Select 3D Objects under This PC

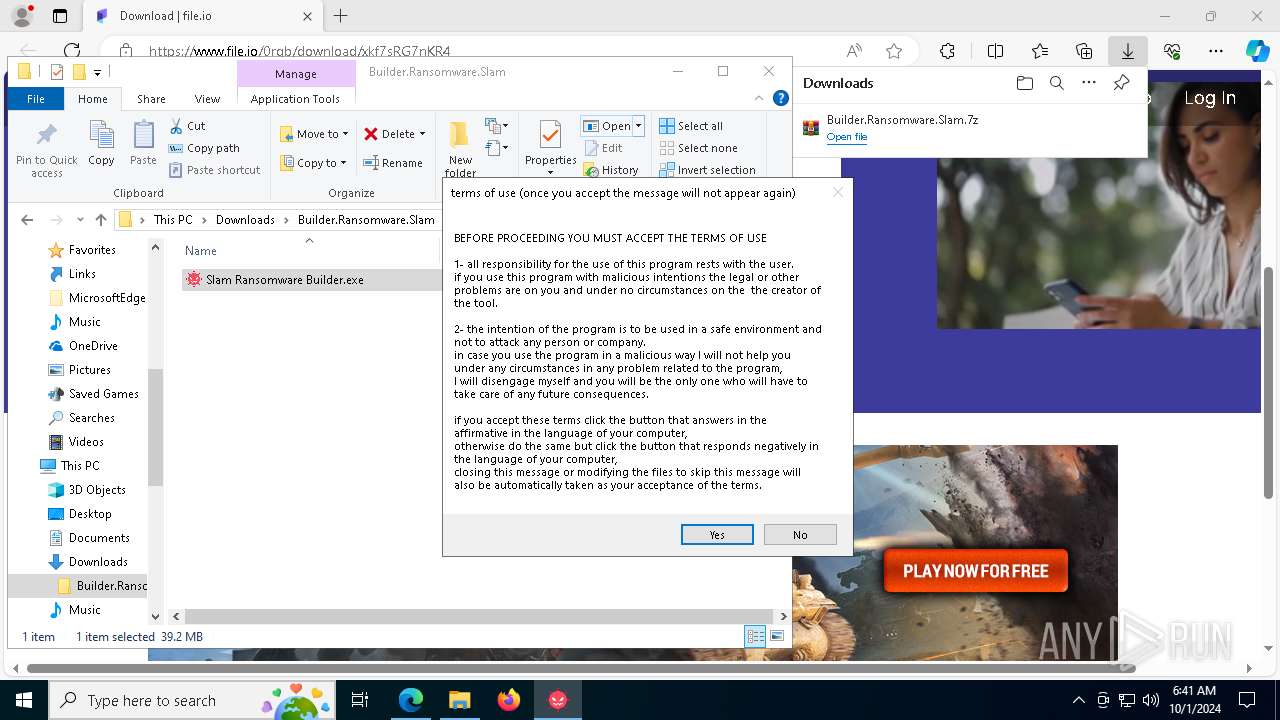click(97, 490)
